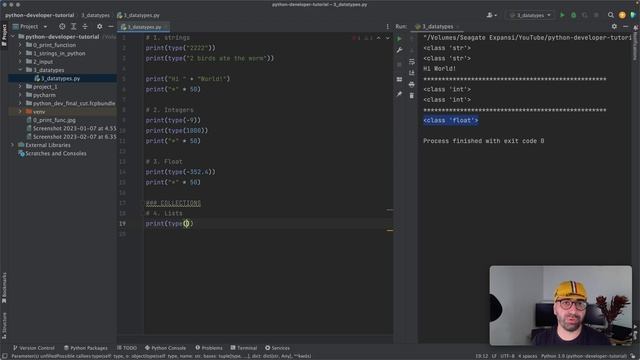Click the Python interpreter status bar entry

click(584, 356)
